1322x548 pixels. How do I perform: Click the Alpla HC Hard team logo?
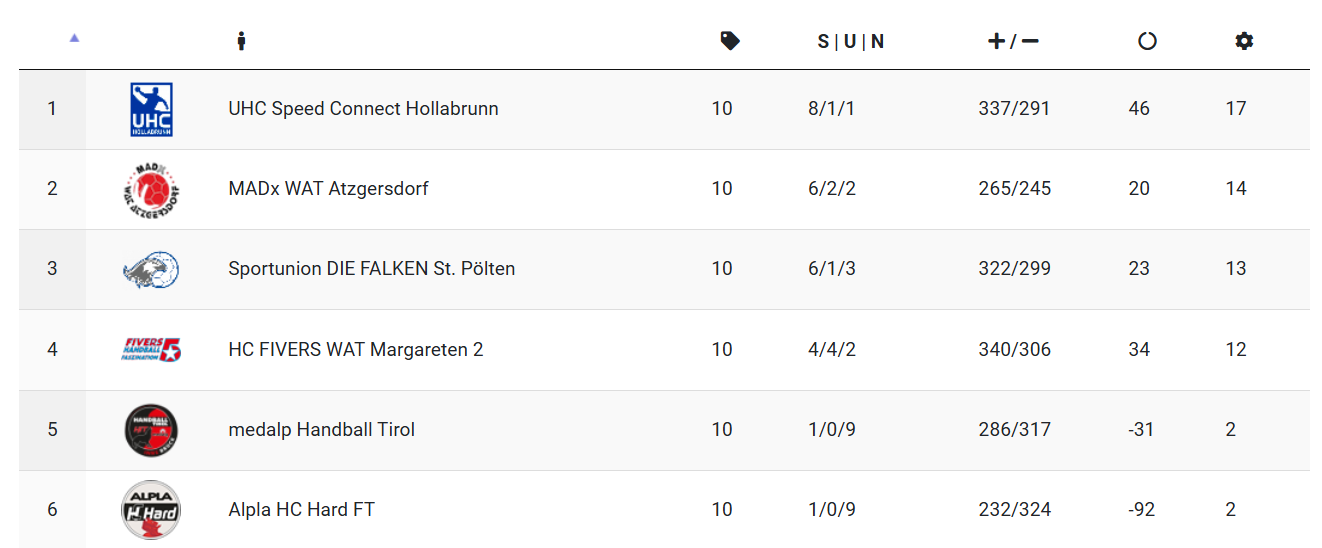pos(151,509)
